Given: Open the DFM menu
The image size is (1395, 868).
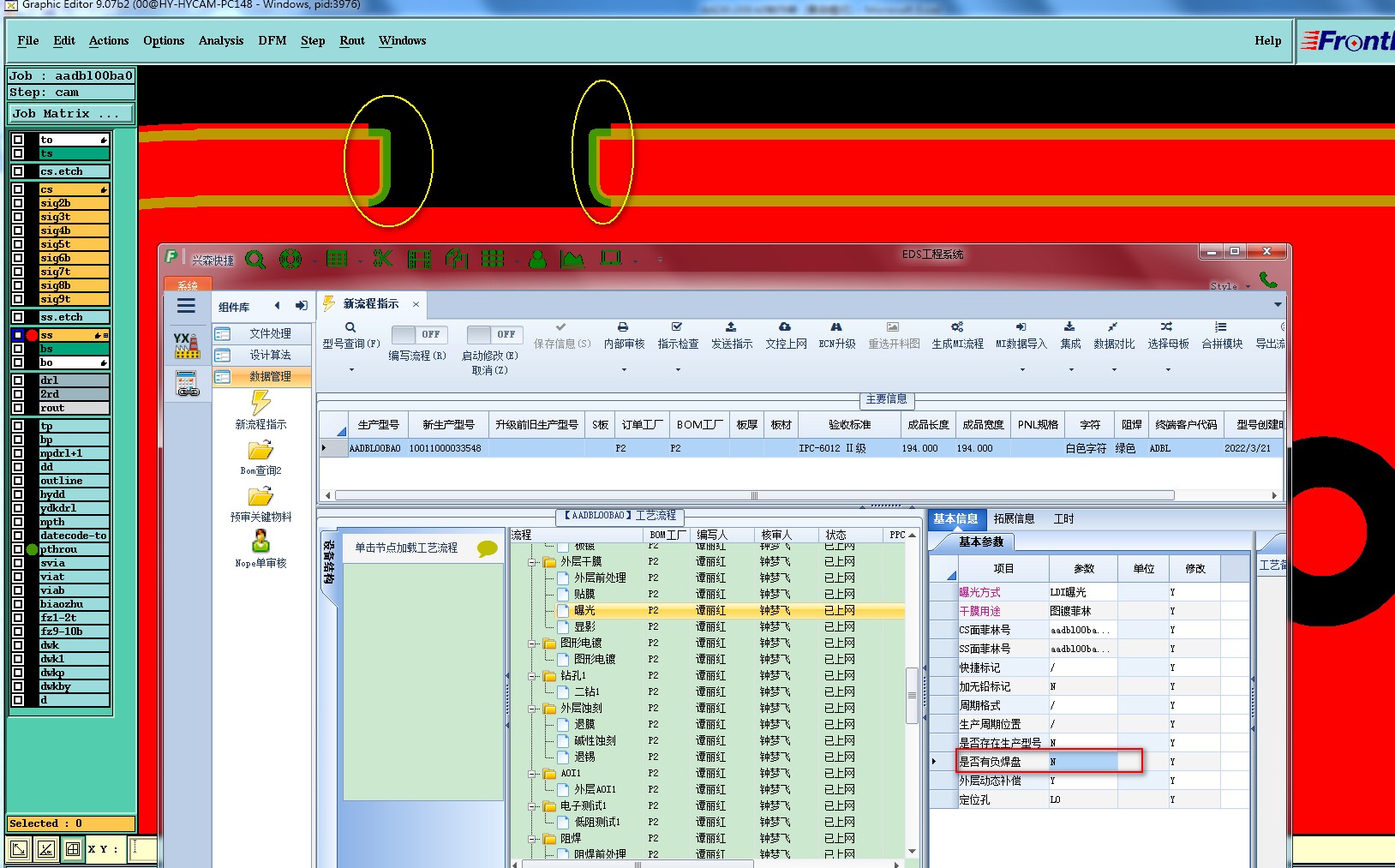Looking at the screenshot, I should [272, 40].
